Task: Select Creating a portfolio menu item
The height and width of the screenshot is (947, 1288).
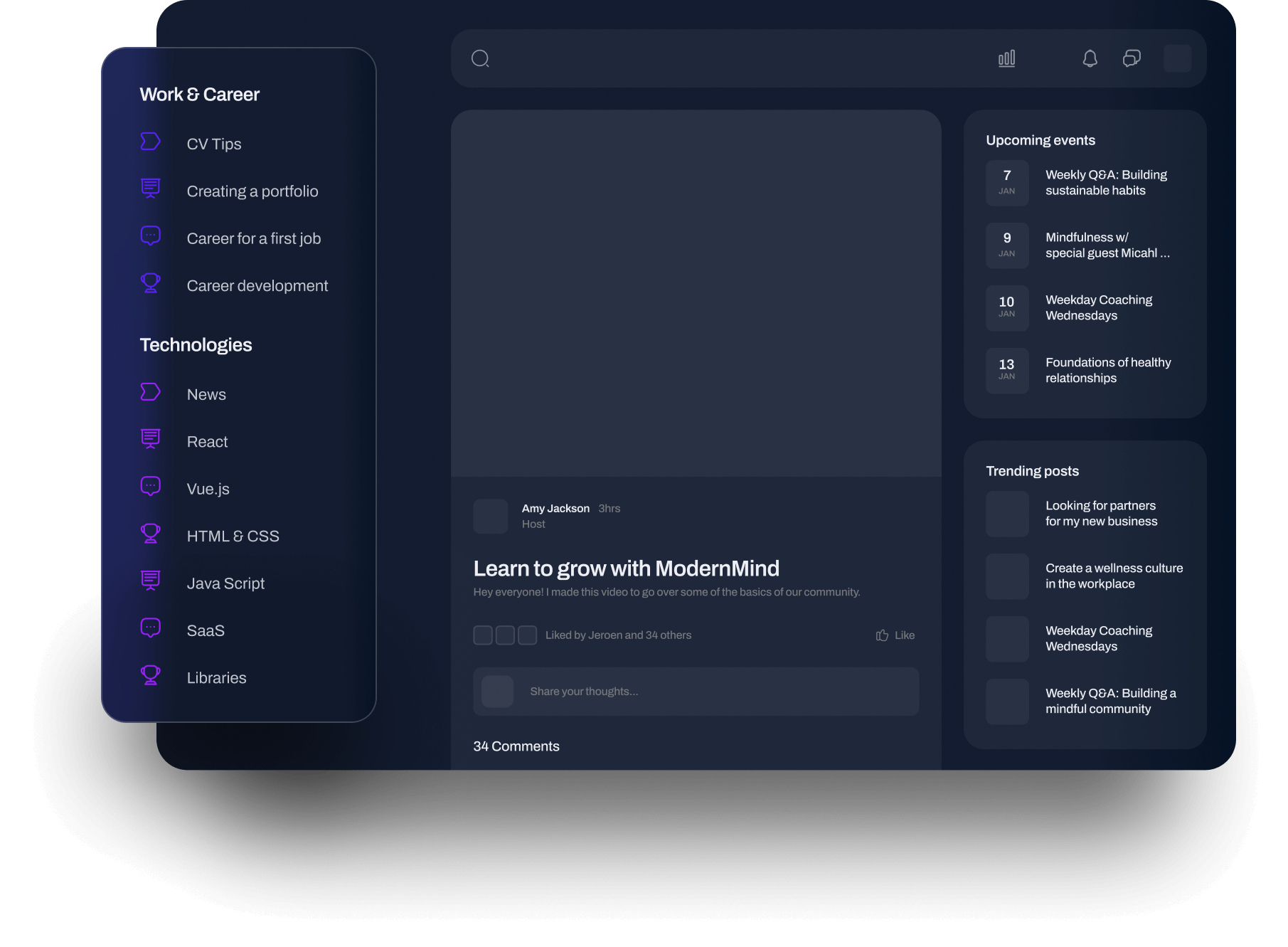Action: click(252, 191)
